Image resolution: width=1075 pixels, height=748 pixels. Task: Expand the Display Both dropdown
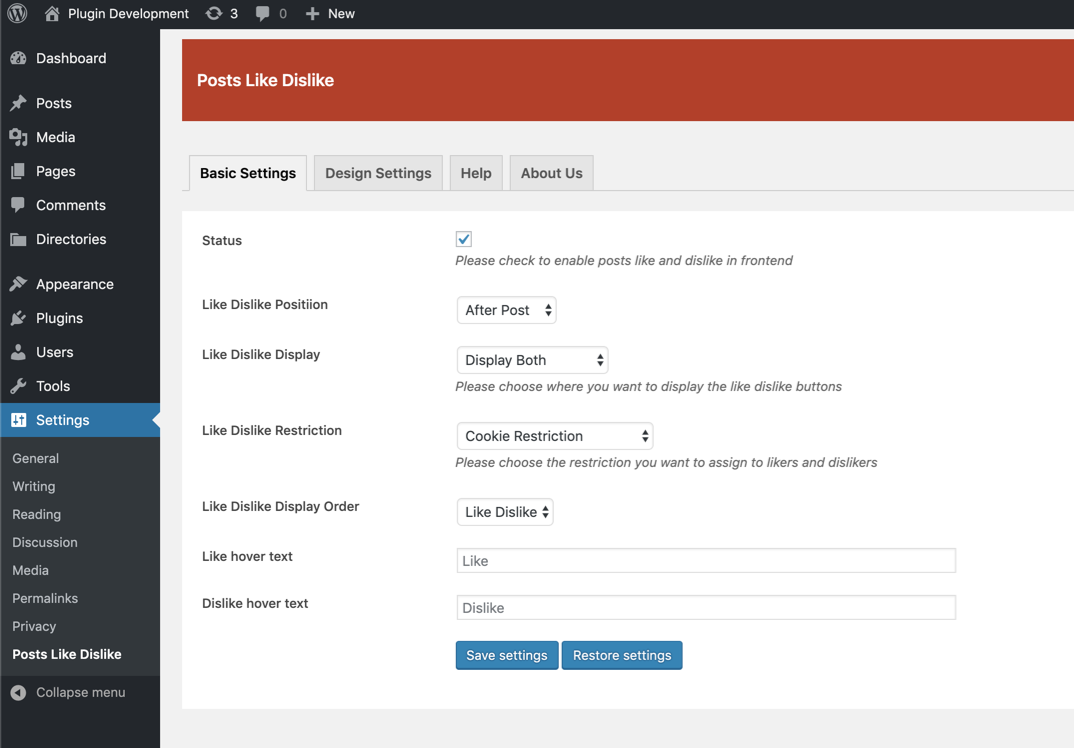pos(532,360)
